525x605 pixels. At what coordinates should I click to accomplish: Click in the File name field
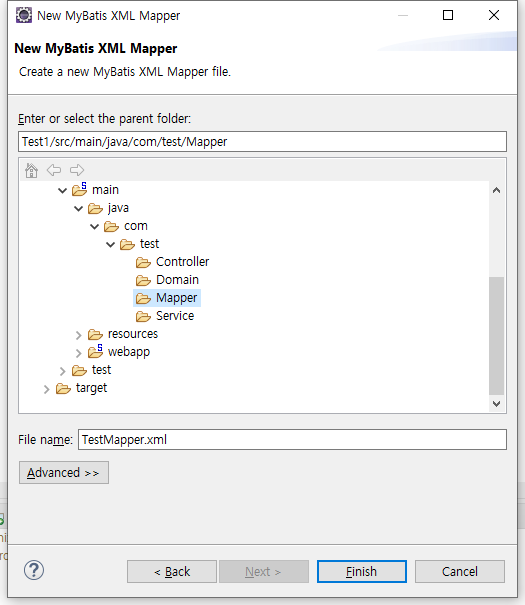(x=292, y=439)
